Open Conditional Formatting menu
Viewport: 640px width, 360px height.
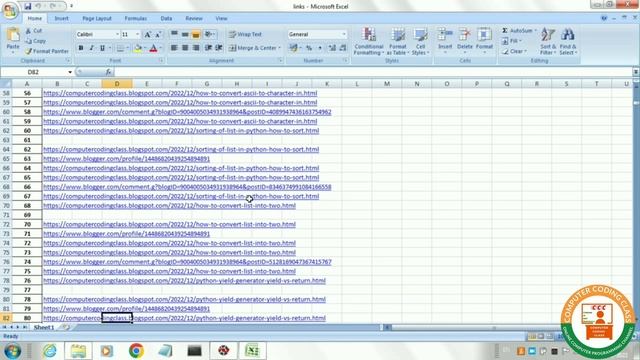coord(369,41)
